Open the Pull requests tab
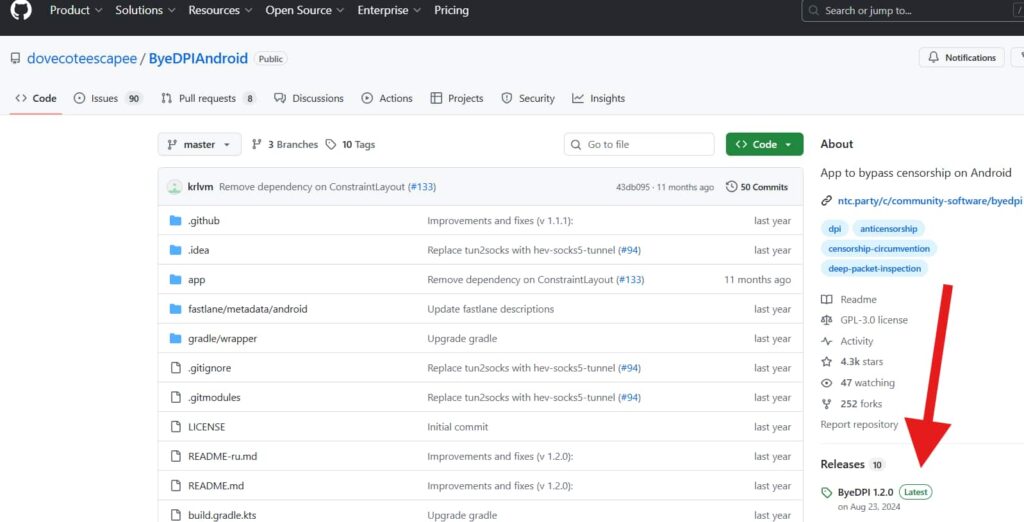The height and width of the screenshot is (522, 1024). [x=208, y=98]
